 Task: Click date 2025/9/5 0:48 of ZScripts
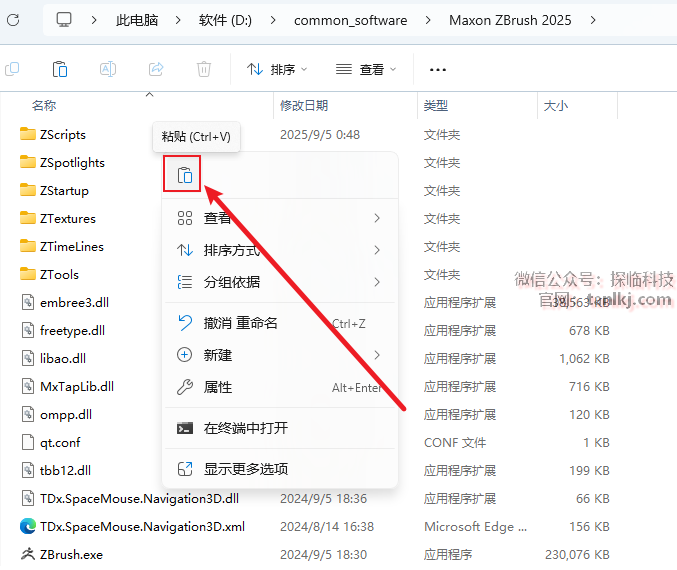coord(320,134)
